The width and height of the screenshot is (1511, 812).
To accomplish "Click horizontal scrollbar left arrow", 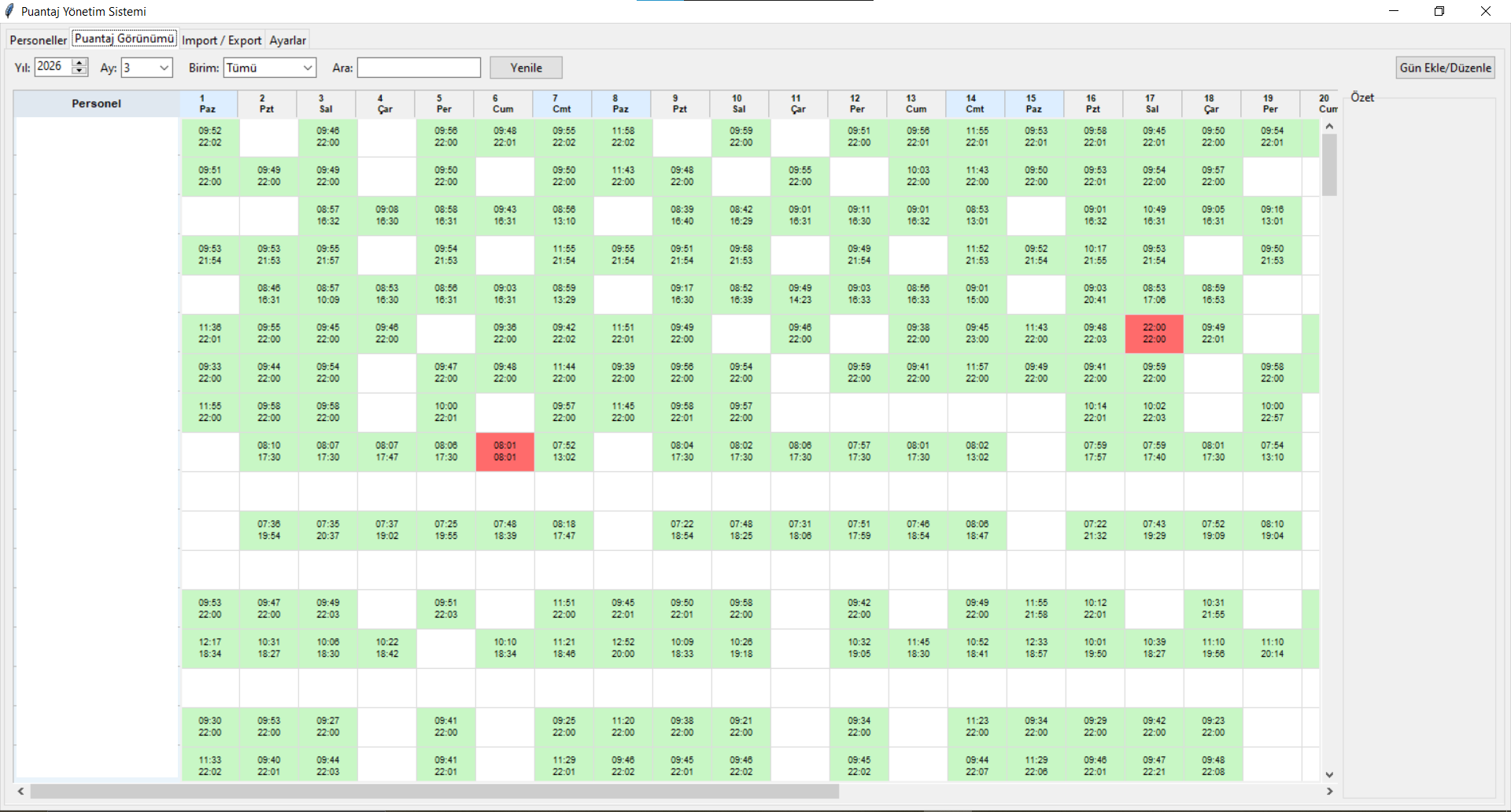I will click(x=21, y=792).
